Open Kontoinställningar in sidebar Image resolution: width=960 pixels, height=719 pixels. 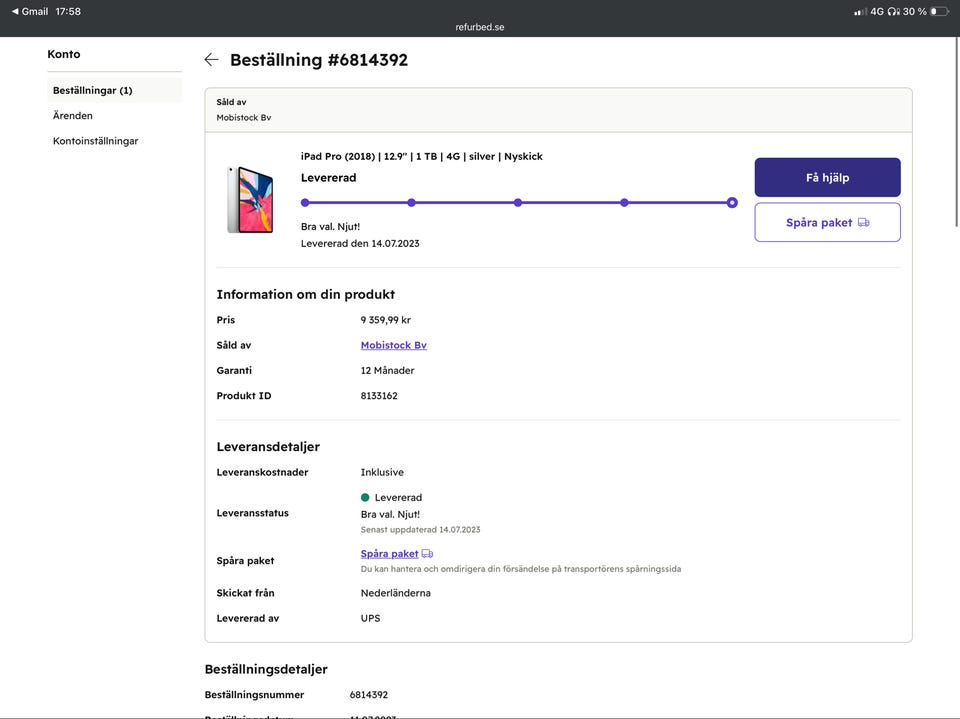point(96,141)
